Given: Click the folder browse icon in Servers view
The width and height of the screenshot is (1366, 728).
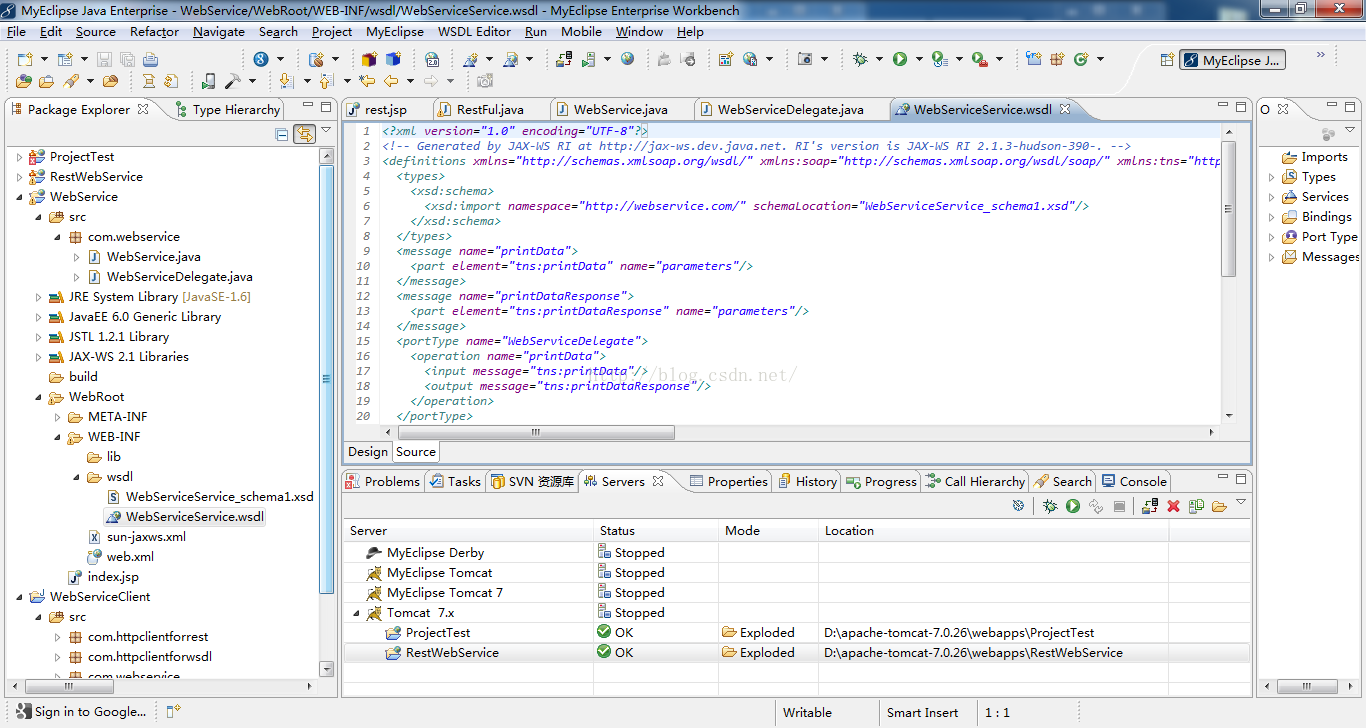Looking at the screenshot, I should (x=1219, y=506).
